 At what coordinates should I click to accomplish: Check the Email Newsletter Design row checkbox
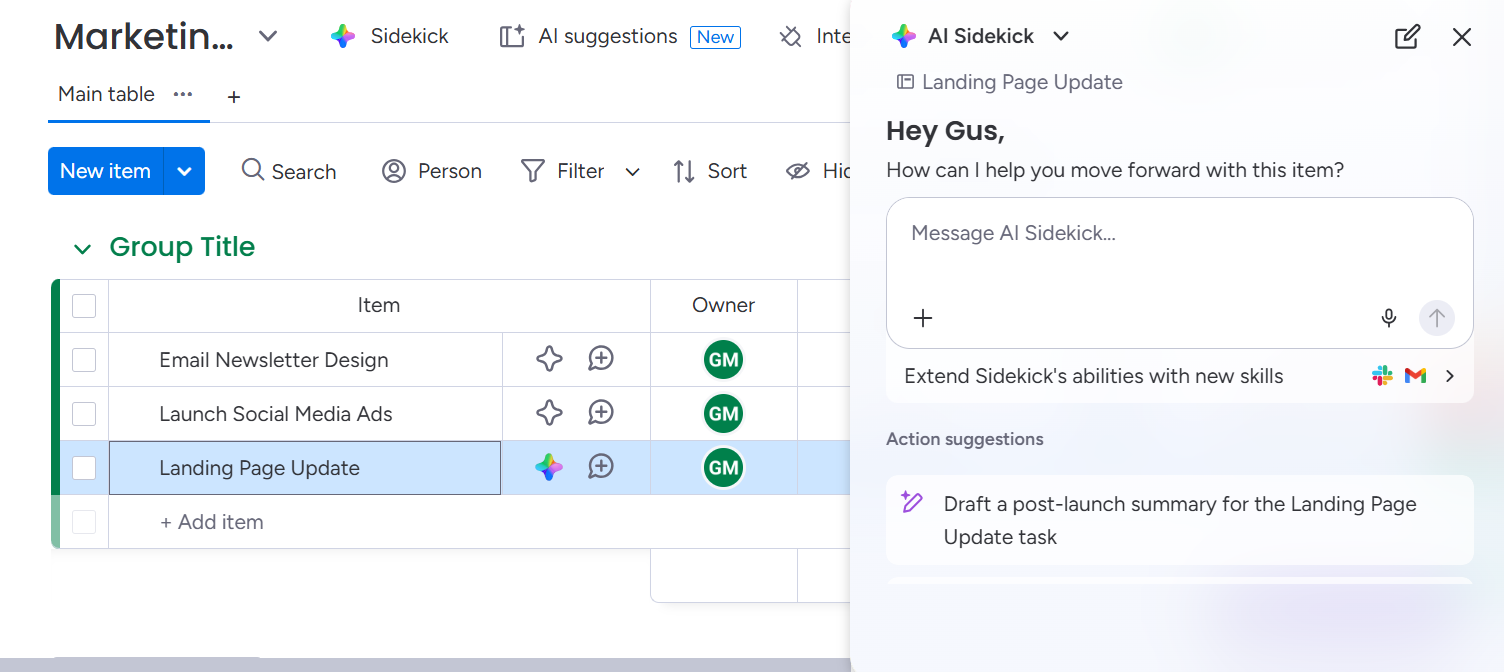(84, 360)
